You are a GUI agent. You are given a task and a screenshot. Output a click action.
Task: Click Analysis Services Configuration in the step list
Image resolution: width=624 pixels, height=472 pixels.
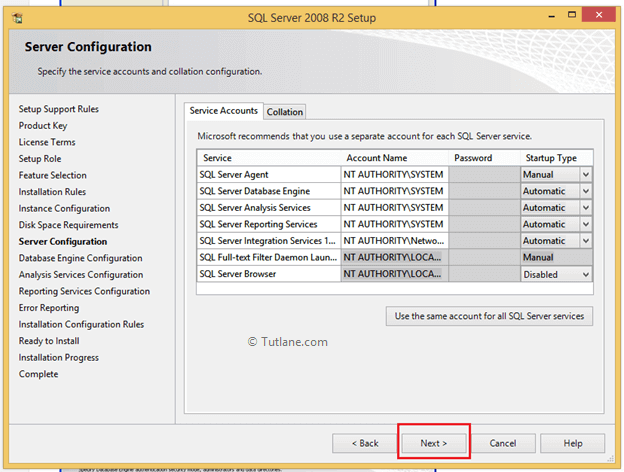81,275
